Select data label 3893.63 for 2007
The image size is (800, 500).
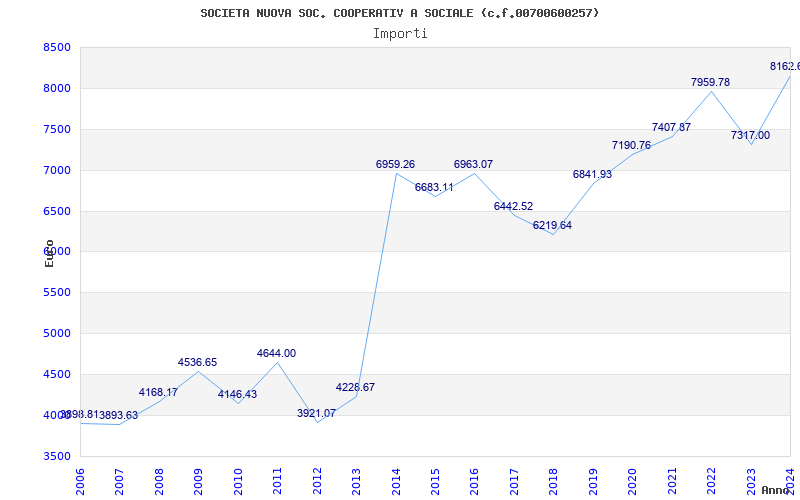coord(118,415)
